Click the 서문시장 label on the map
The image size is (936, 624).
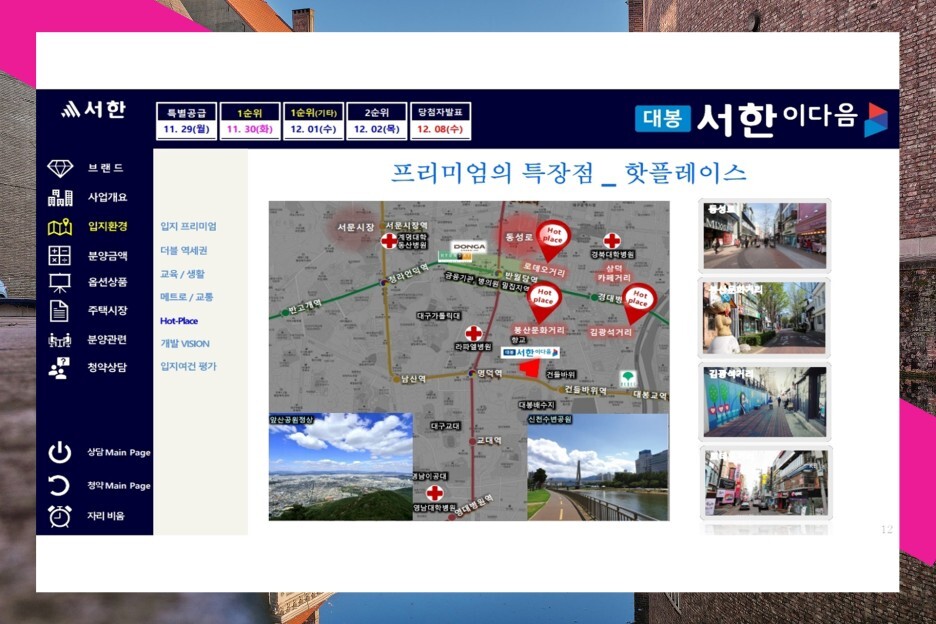(356, 227)
